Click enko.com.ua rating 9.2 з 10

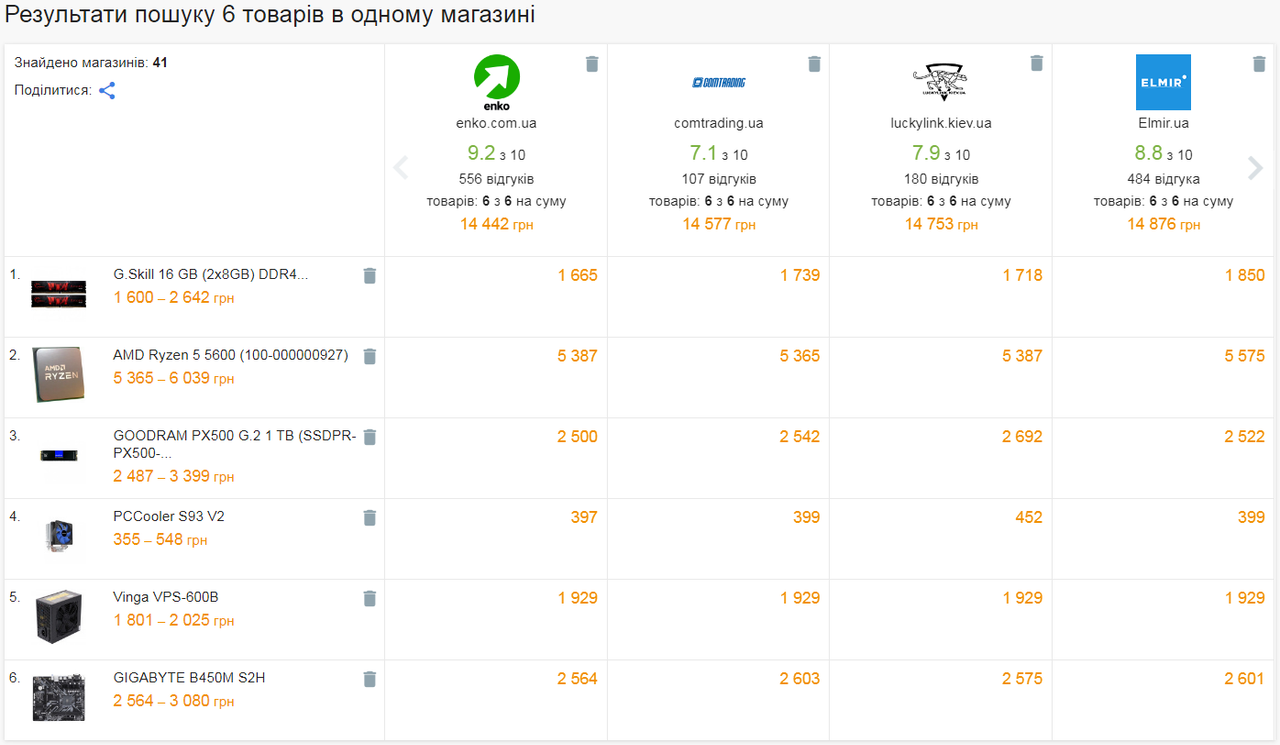(496, 153)
